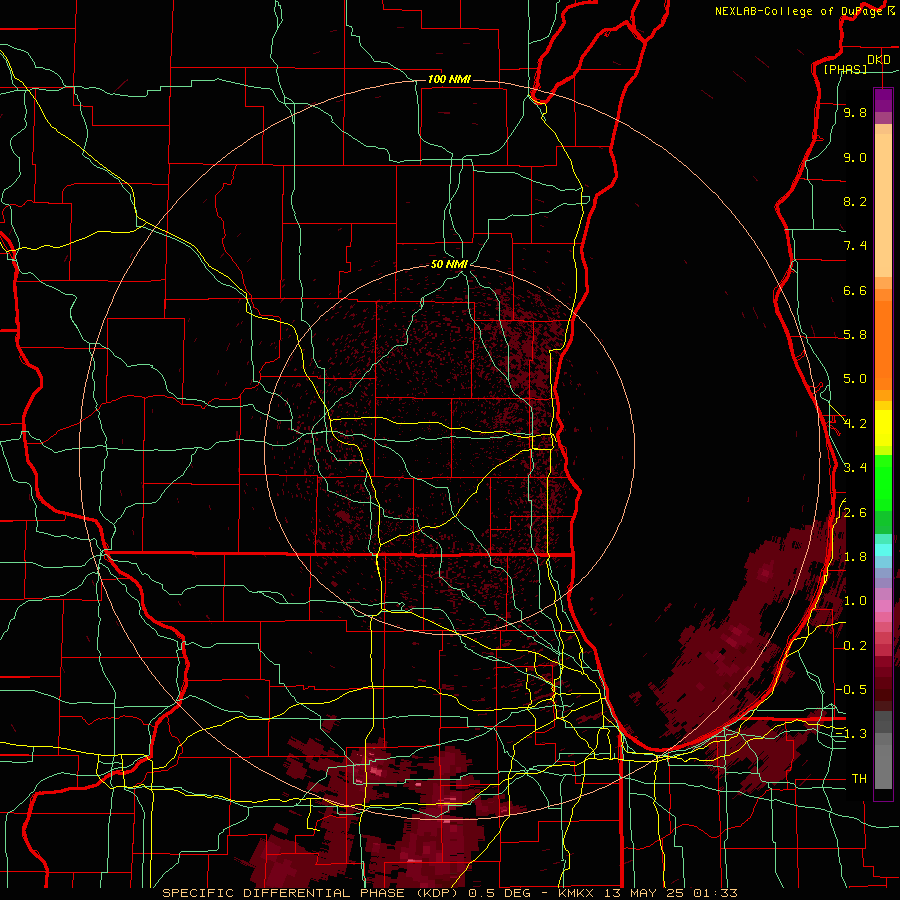Select the 13 MAY 25 date in caption
Viewport: 900px width, 900px height.
643,893
